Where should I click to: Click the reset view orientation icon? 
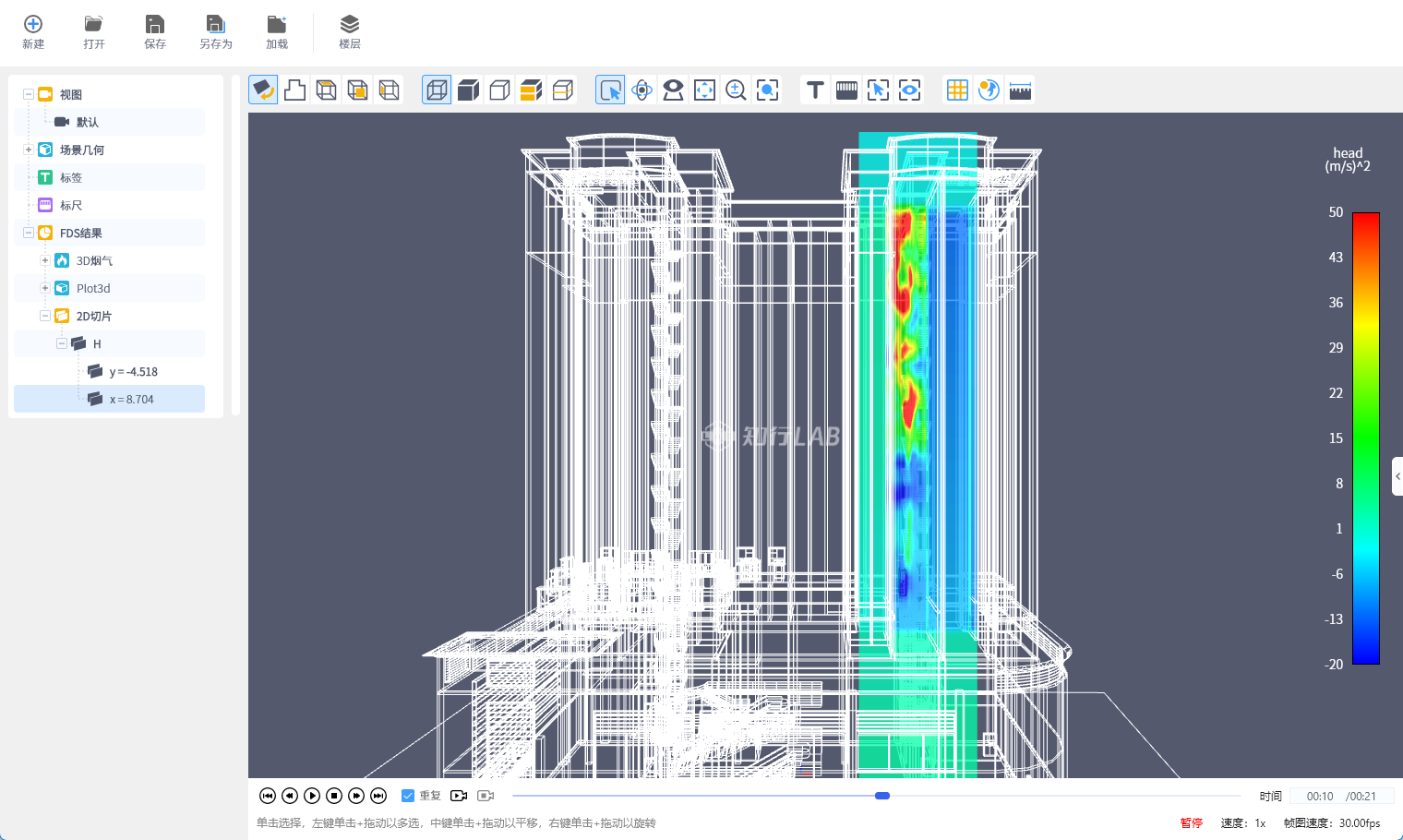[263, 90]
